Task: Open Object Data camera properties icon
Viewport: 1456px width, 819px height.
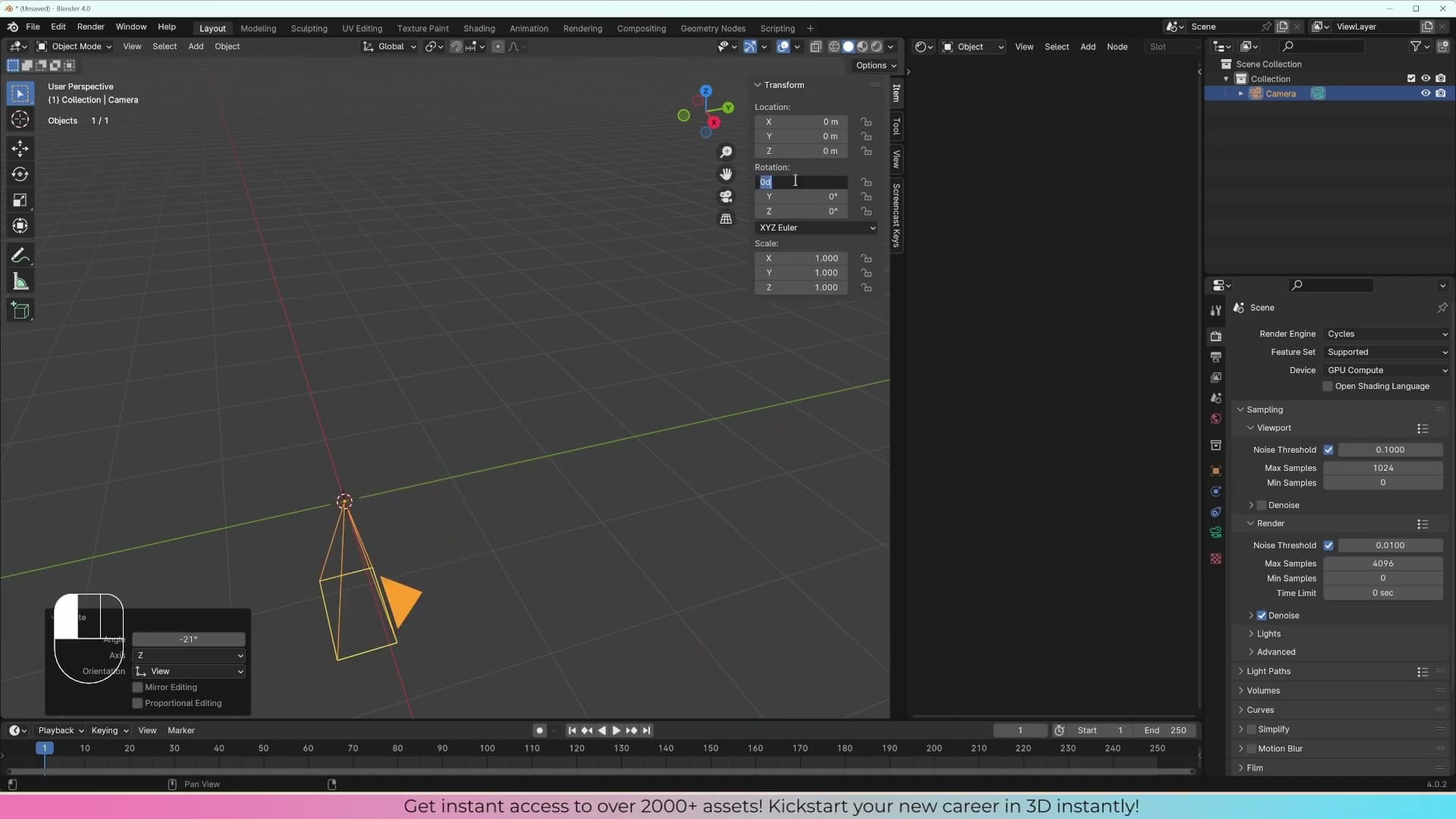Action: tap(1216, 532)
